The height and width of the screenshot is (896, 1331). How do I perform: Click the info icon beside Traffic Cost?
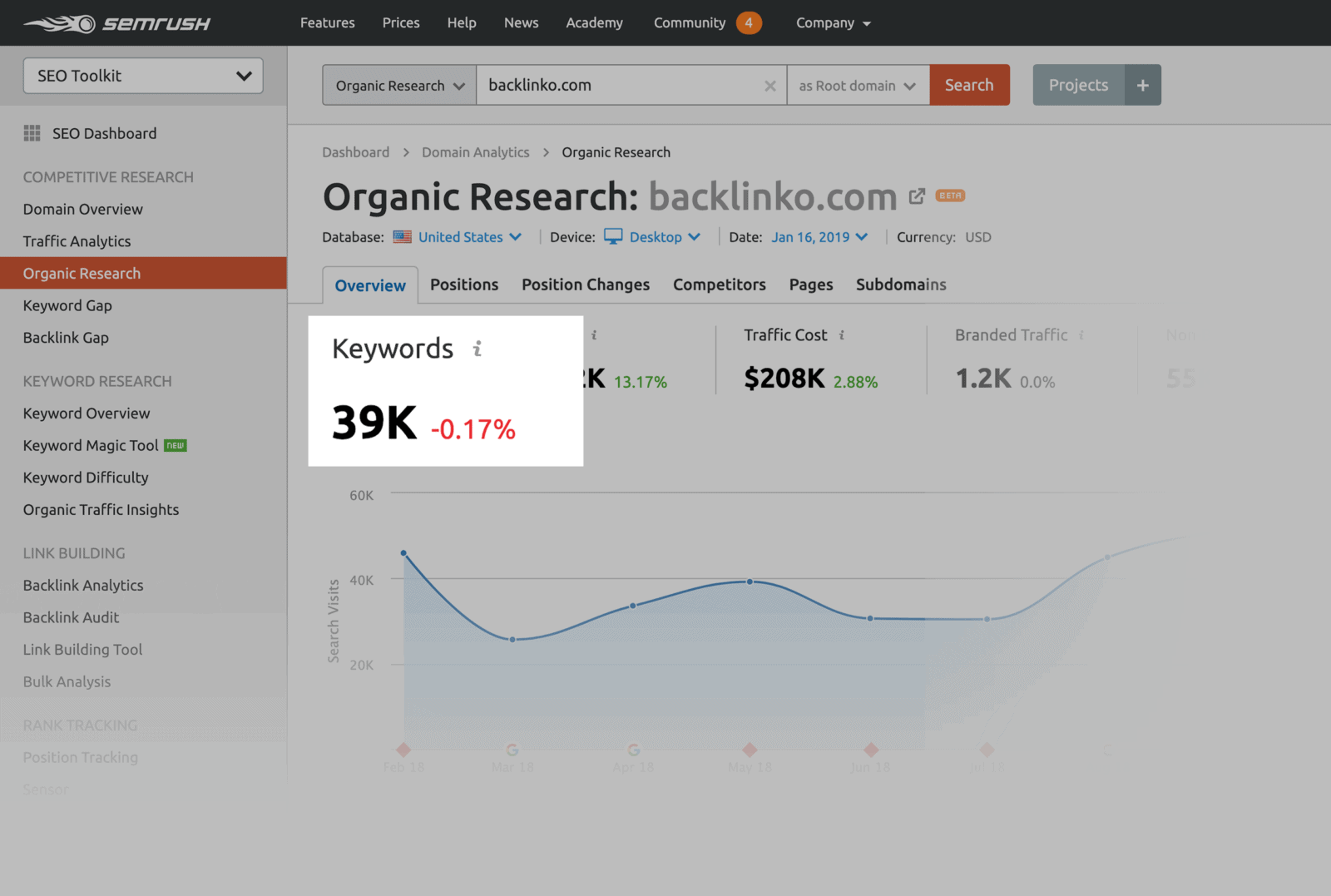tap(841, 334)
